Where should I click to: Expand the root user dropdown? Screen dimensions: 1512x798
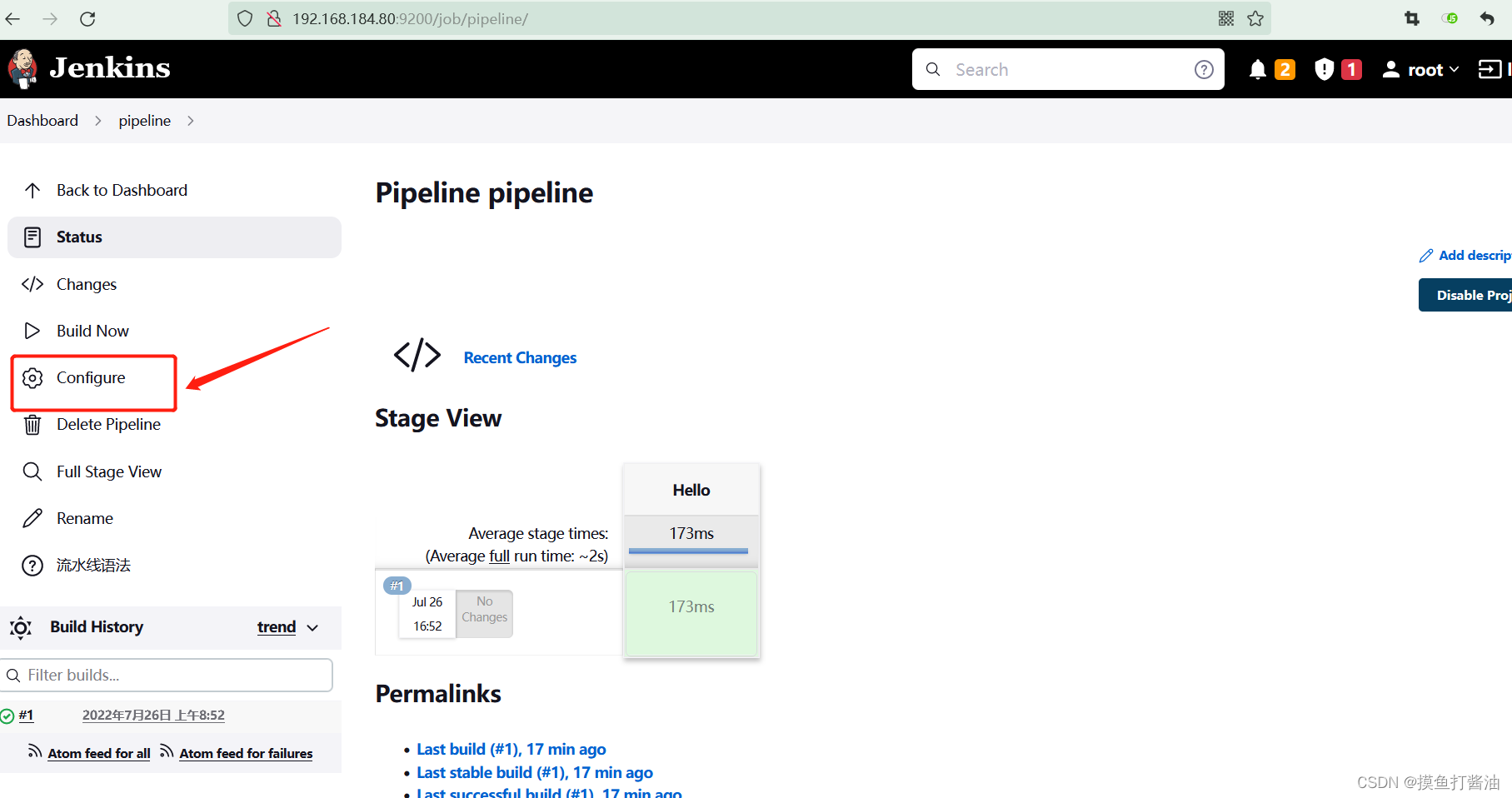click(x=1420, y=70)
